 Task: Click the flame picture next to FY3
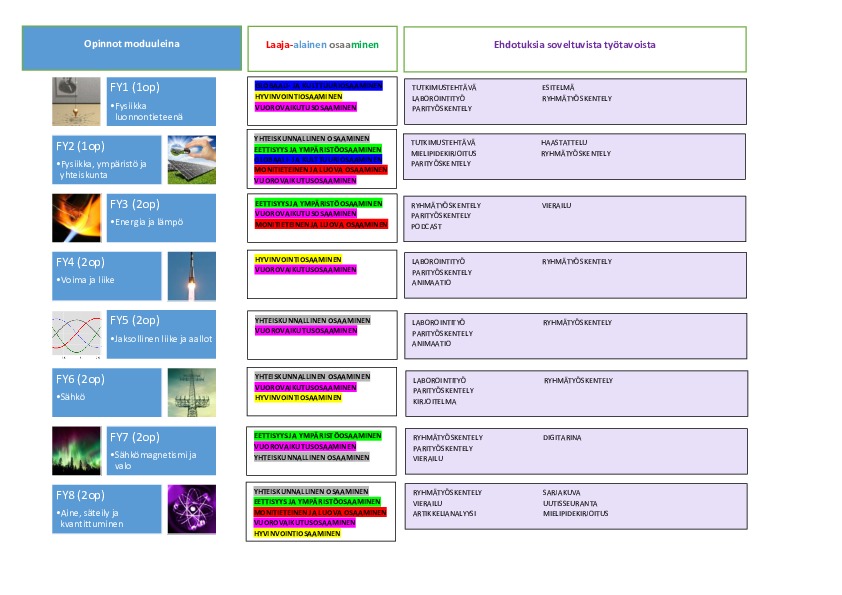tap(77, 218)
